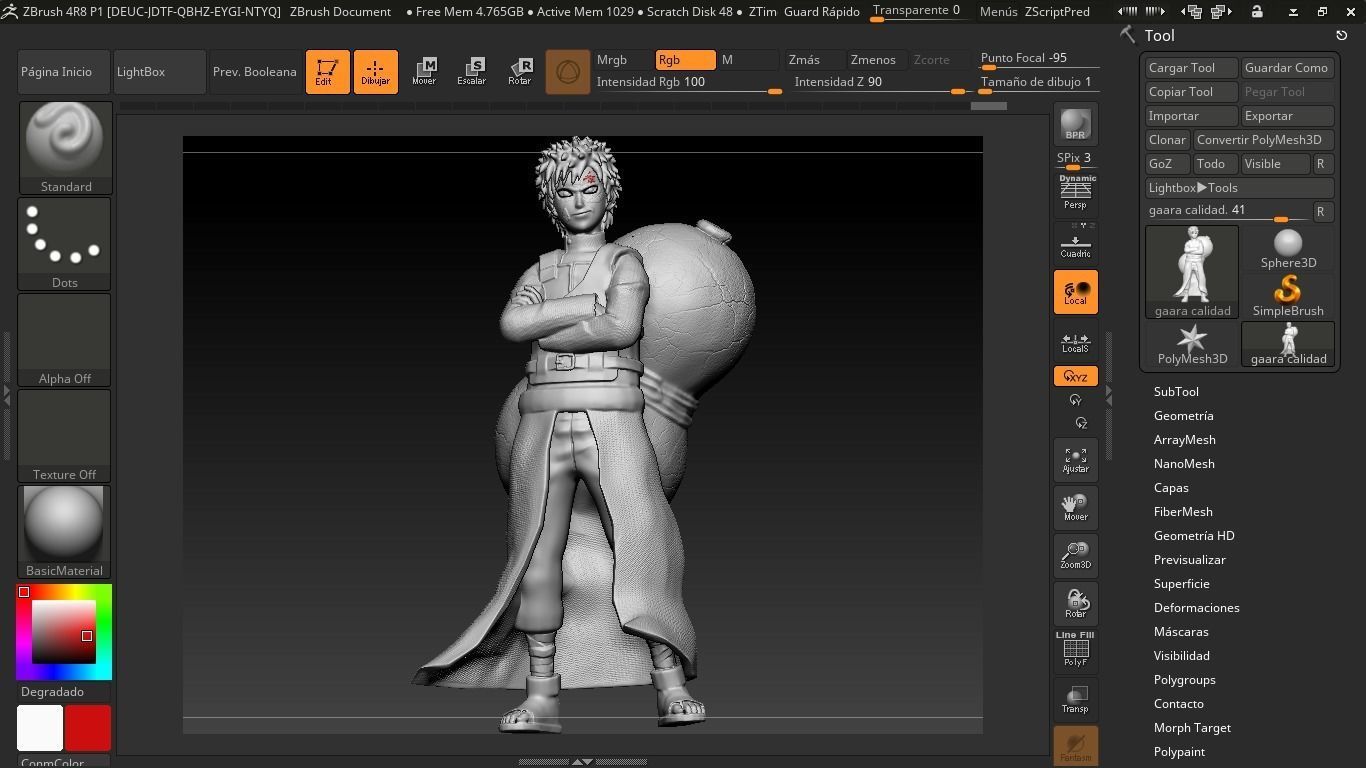Viewport: 1366px width, 768px height.
Task: Toggle Rgb paint mode
Action: pyautogui.click(x=685, y=60)
